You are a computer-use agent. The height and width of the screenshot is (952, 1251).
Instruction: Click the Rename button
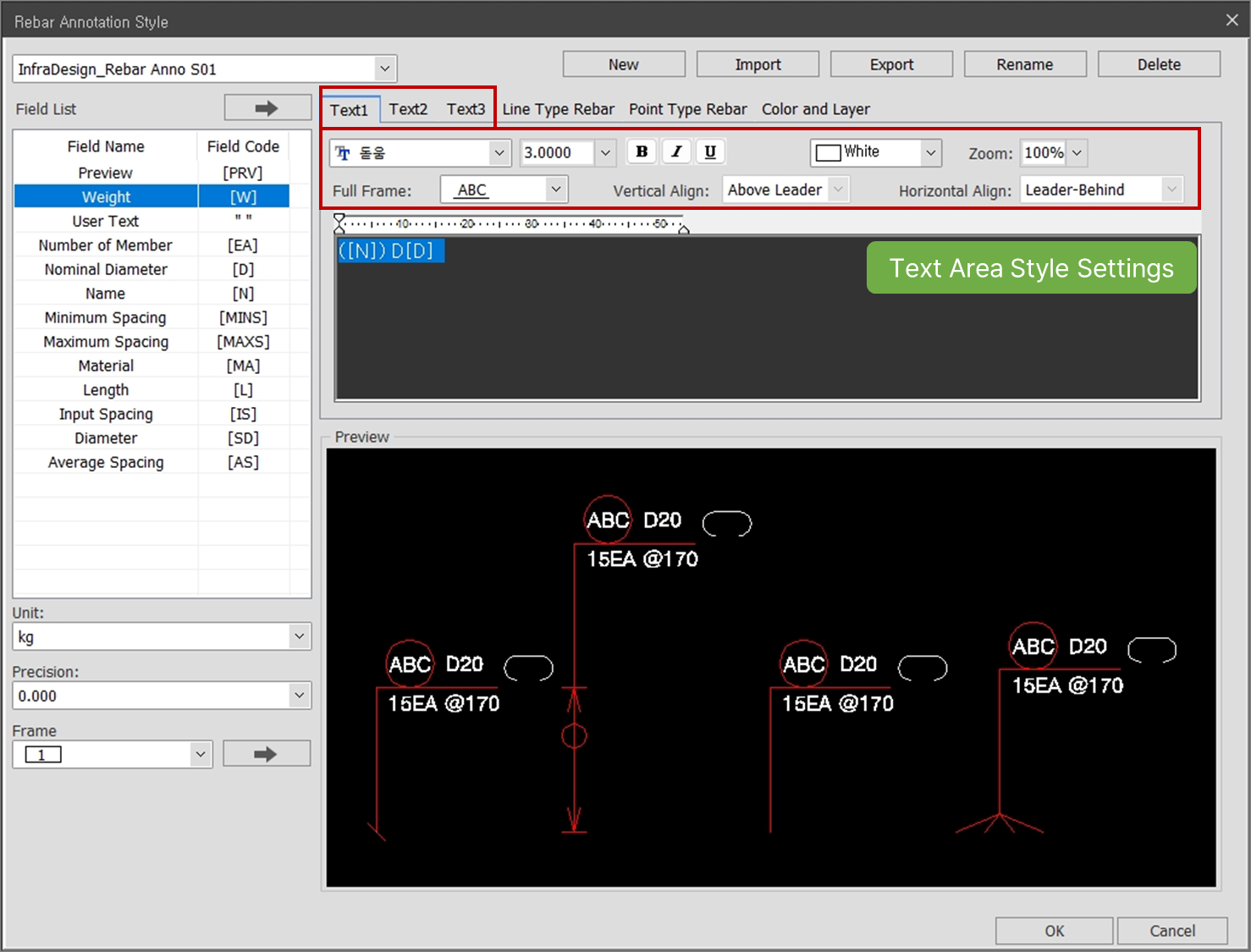(x=1025, y=64)
